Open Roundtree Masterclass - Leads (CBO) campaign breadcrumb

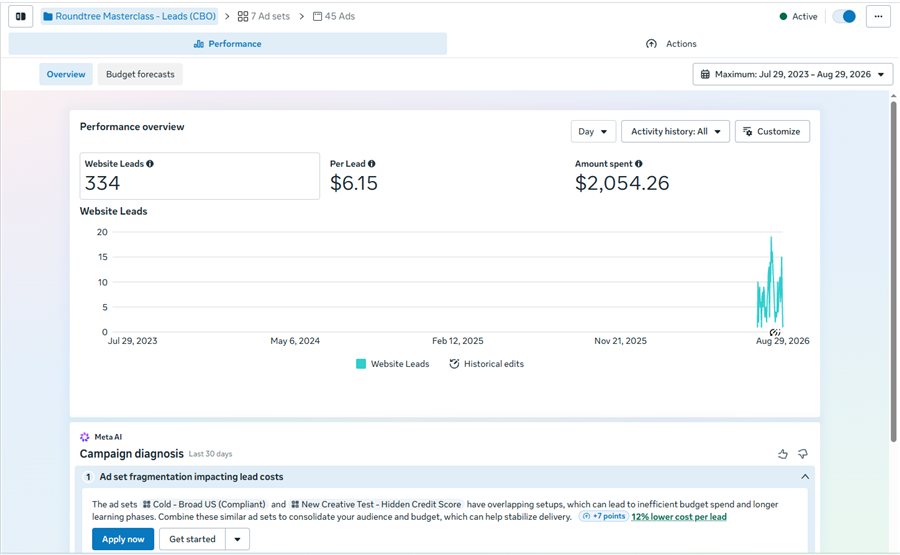pyautogui.click(x=130, y=16)
